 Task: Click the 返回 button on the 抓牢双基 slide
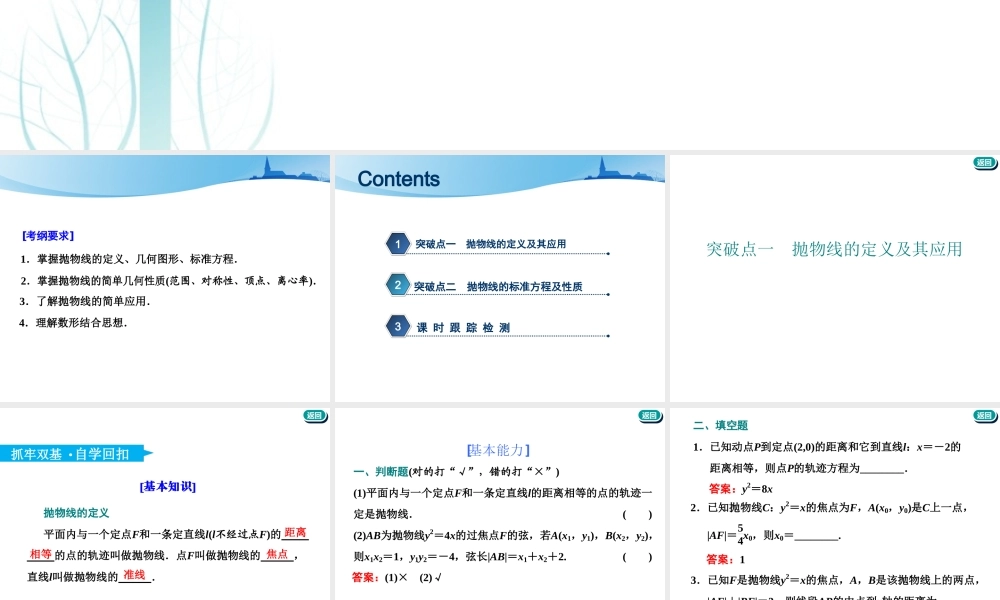pos(315,415)
